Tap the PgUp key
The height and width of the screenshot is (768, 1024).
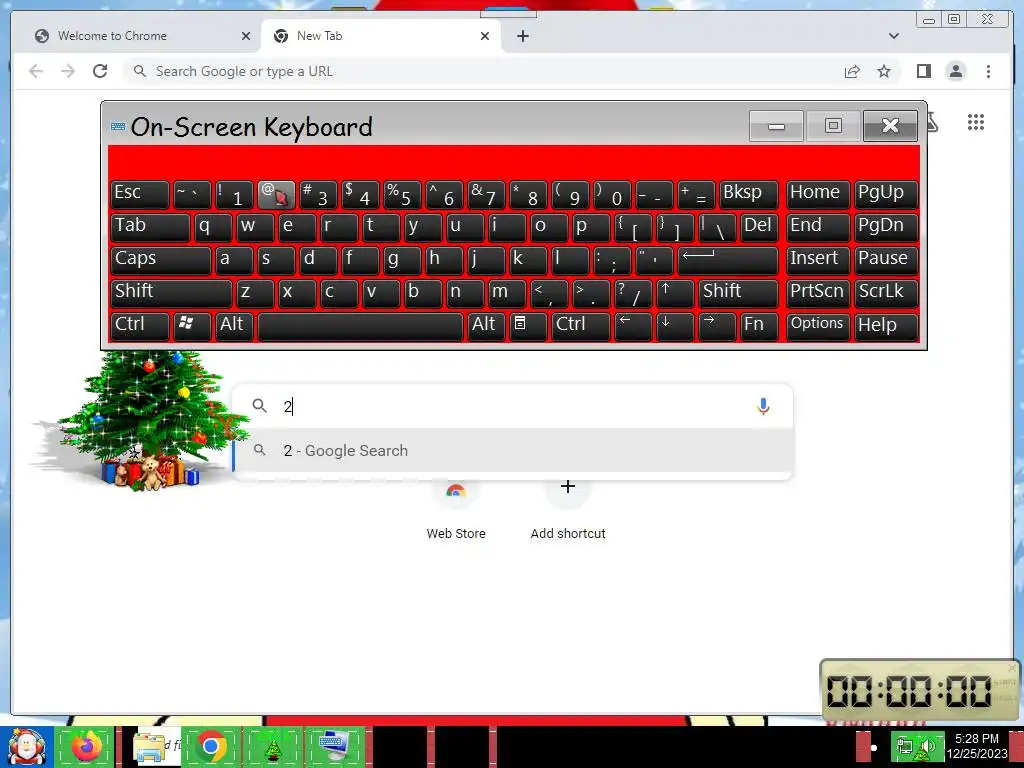pyautogui.click(x=885, y=195)
